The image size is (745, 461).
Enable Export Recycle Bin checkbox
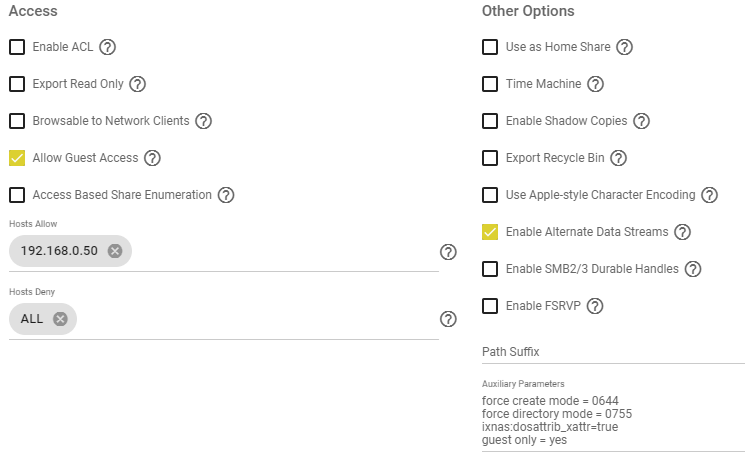(x=490, y=158)
